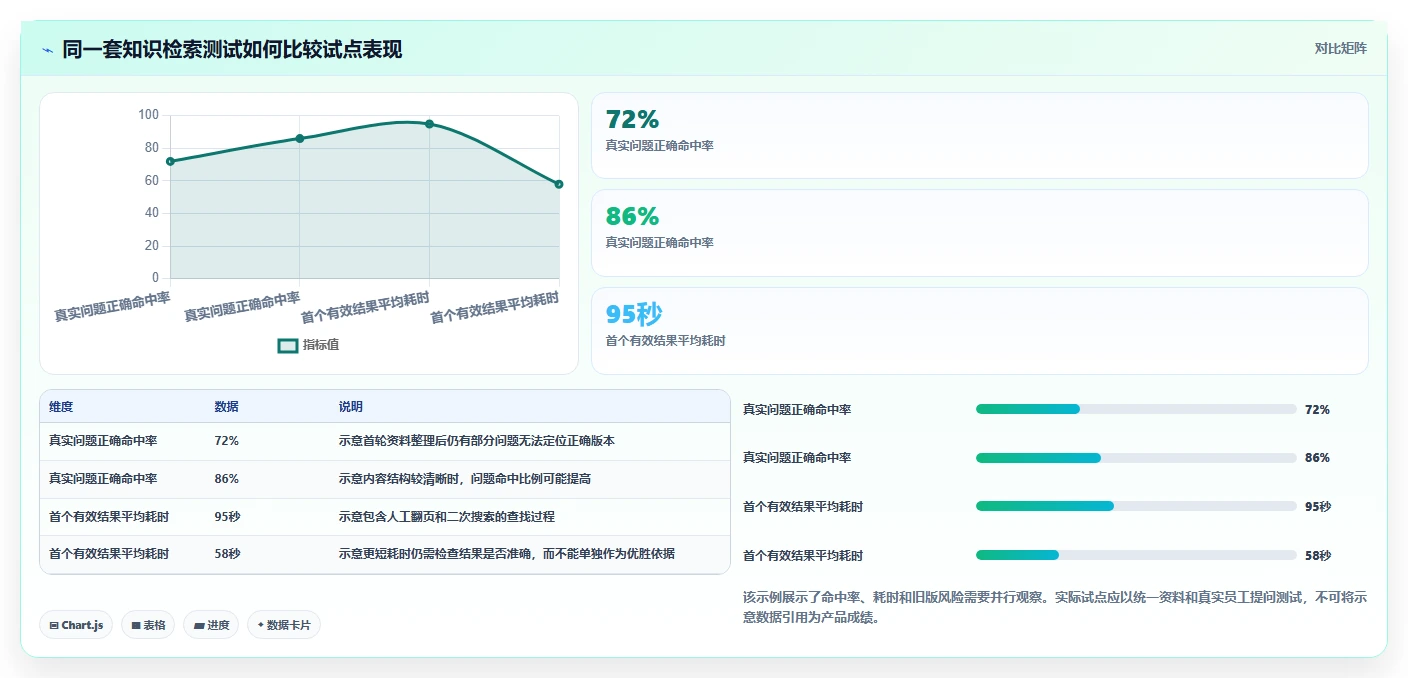Click the 72% value right of the progress bar
The height and width of the screenshot is (678, 1408).
[1318, 410]
